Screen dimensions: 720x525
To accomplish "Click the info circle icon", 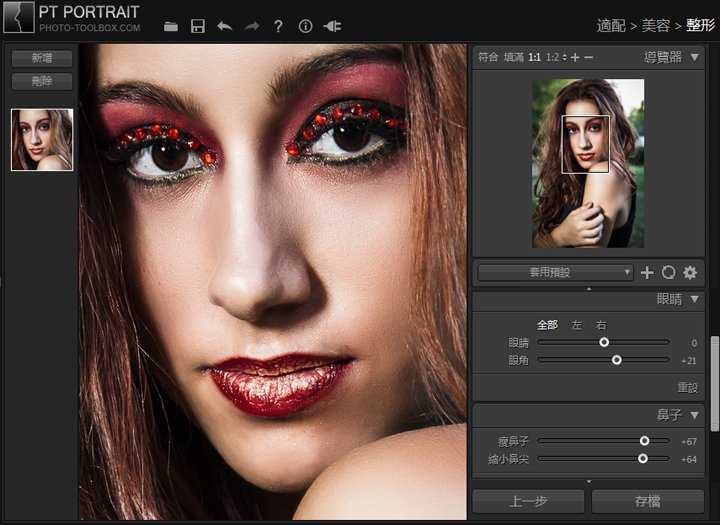I will 305,26.
